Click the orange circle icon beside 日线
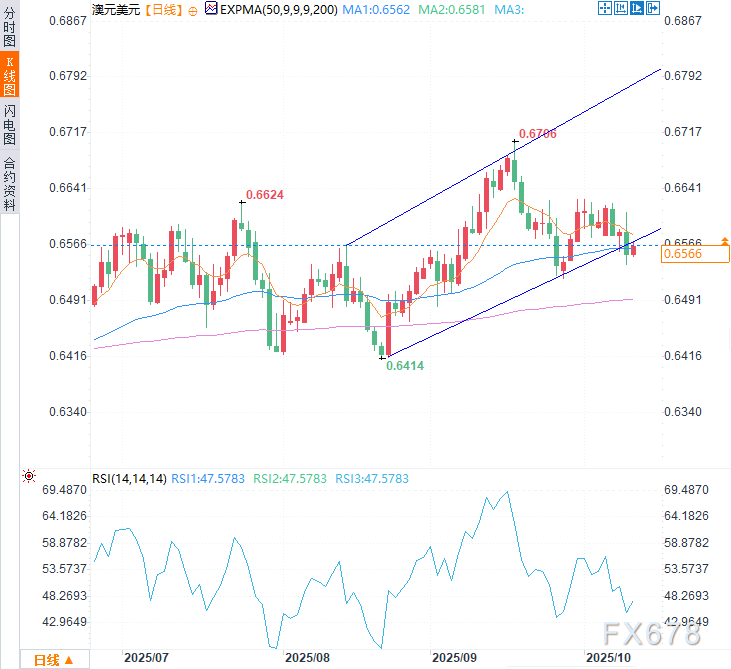731x669 pixels. [x=193, y=11]
